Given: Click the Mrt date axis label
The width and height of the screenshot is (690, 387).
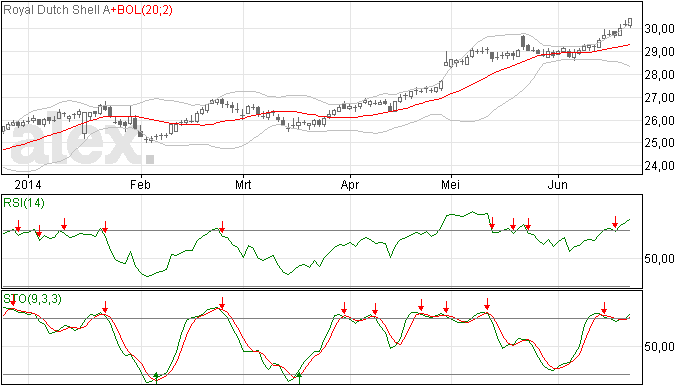Looking at the screenshot, I should click(243, 184).
